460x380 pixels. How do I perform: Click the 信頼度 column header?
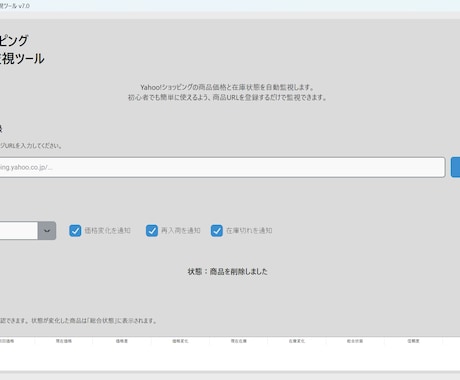click(413, 341)
